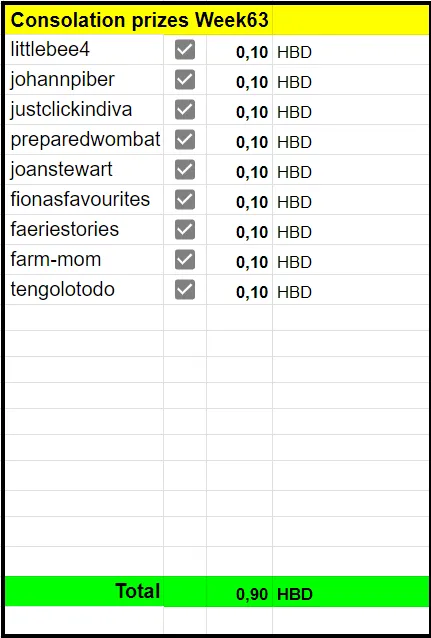Select the HBD cell in Total row

point(351,591)
